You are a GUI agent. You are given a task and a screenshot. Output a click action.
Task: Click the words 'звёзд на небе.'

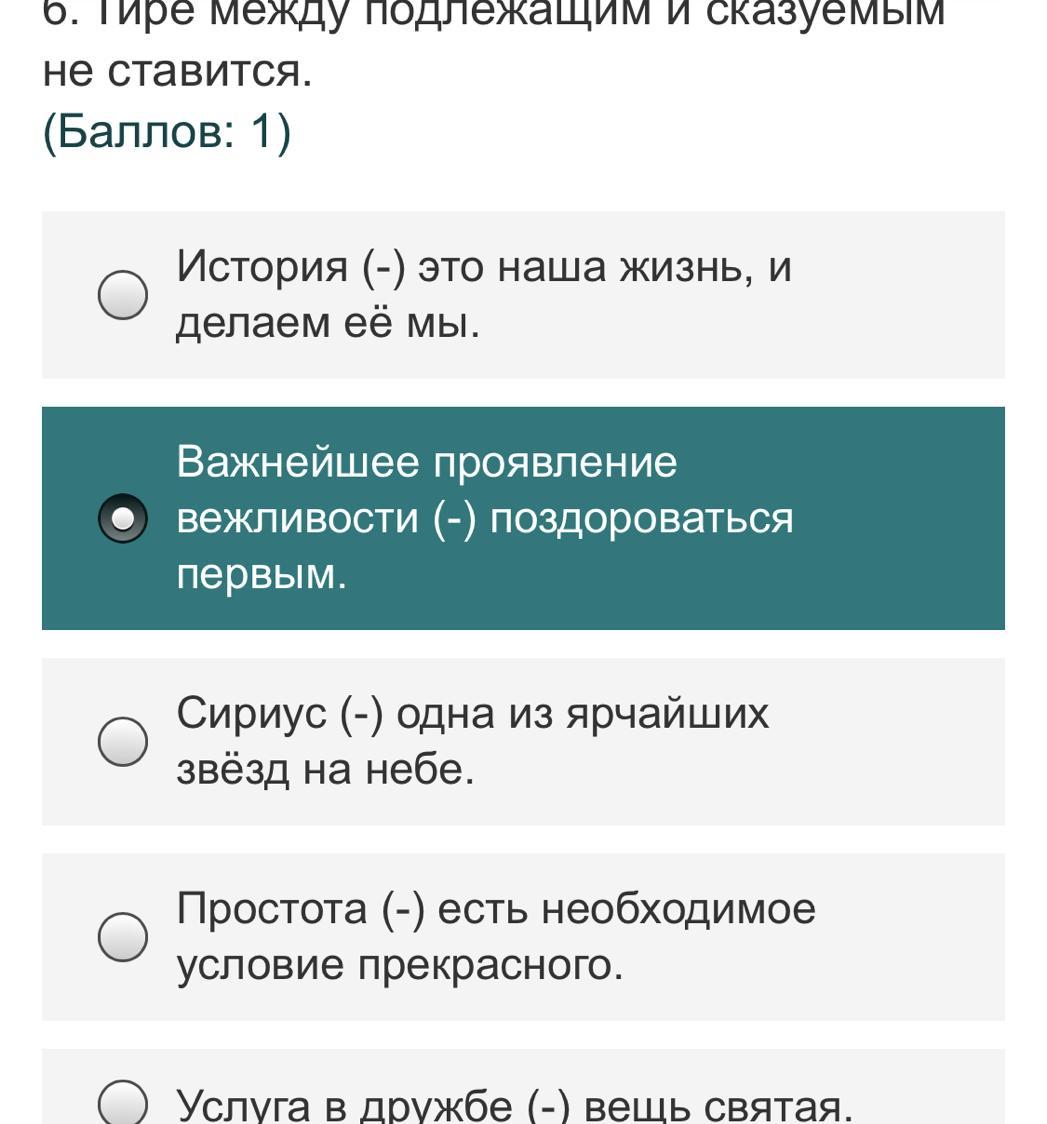(x=325, y=769)
